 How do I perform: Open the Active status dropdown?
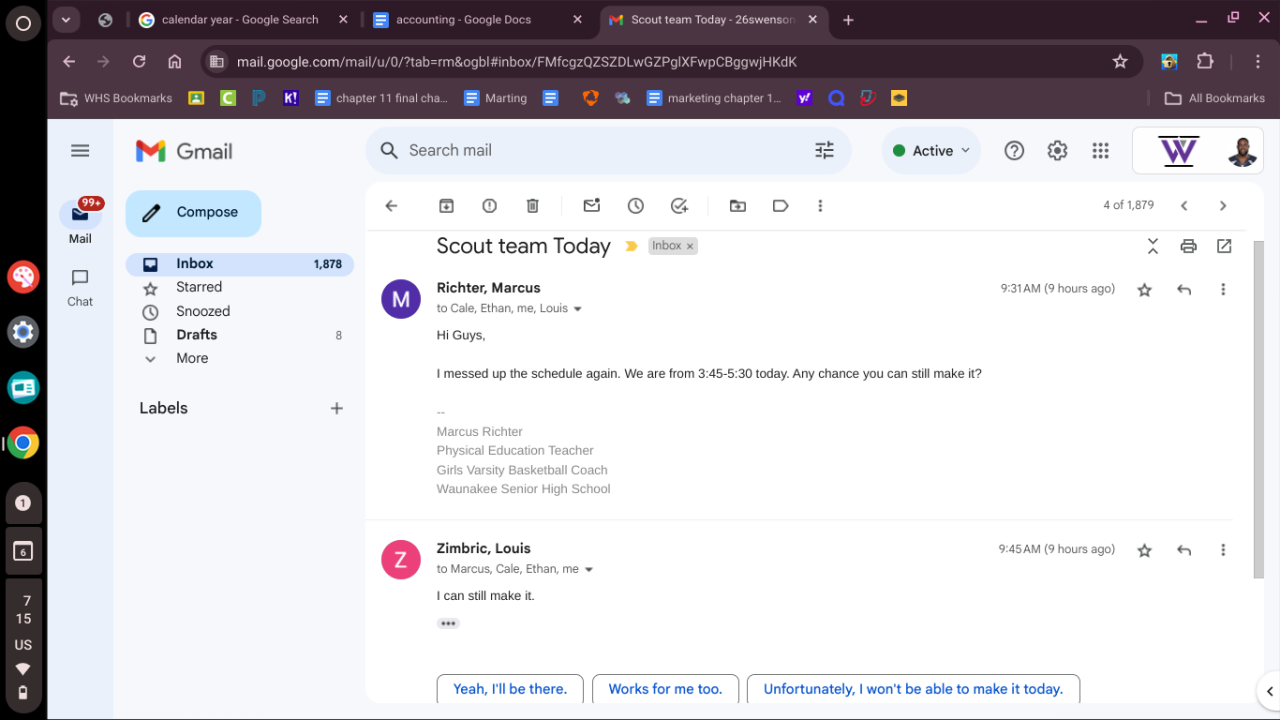pyautogui.click(x=931, y=151)
